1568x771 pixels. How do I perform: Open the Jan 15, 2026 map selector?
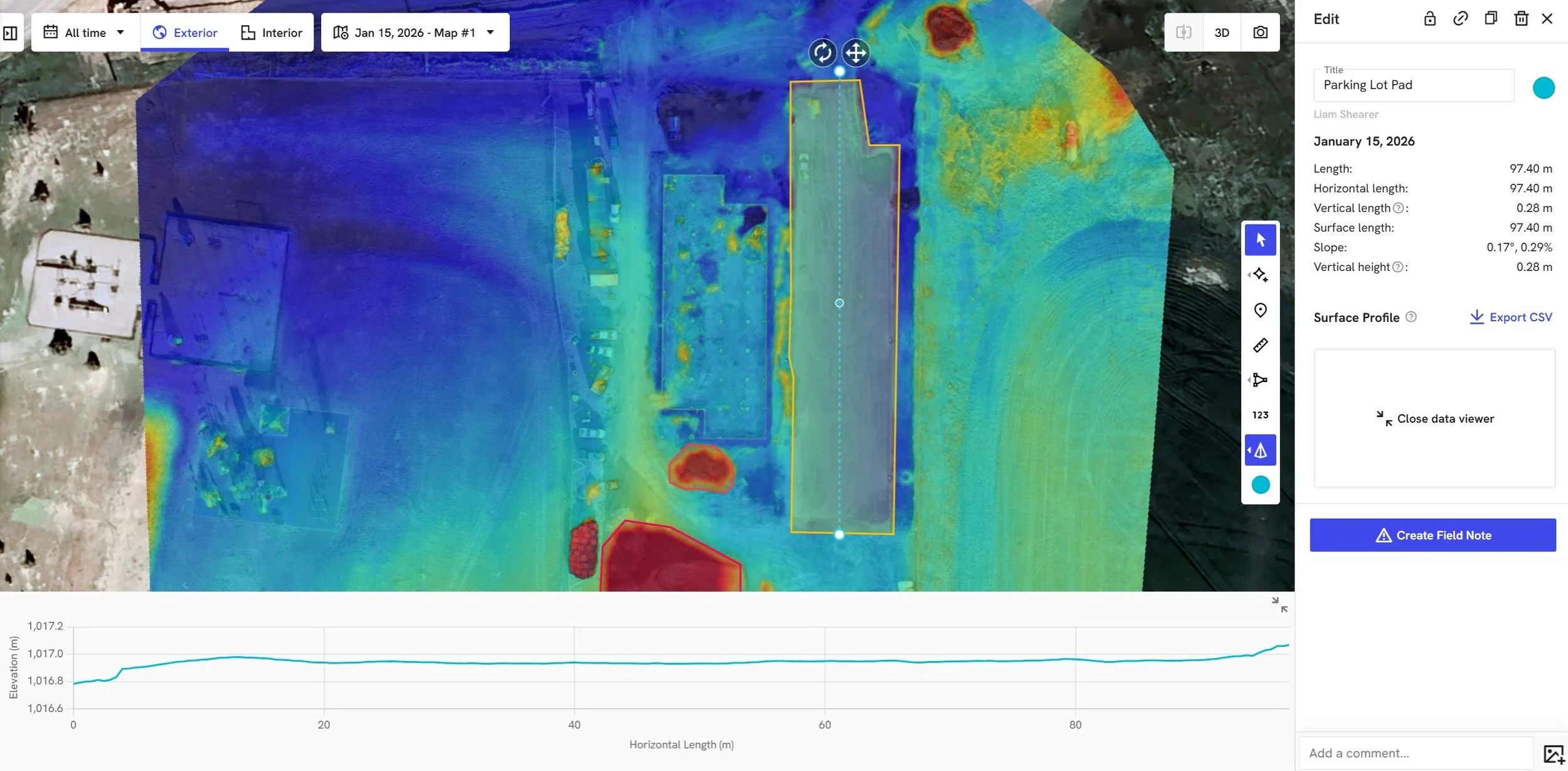coord(414,32)
